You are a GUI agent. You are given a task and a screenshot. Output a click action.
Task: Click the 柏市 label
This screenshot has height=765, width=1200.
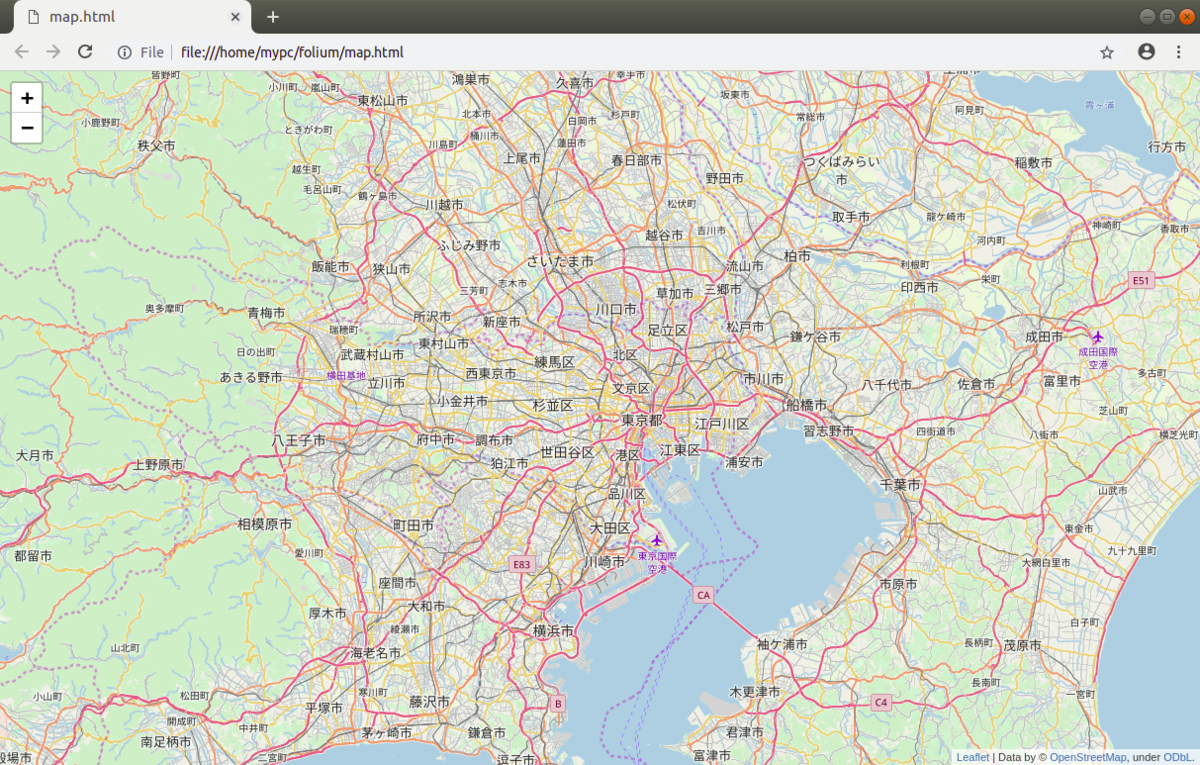point(797,256)
